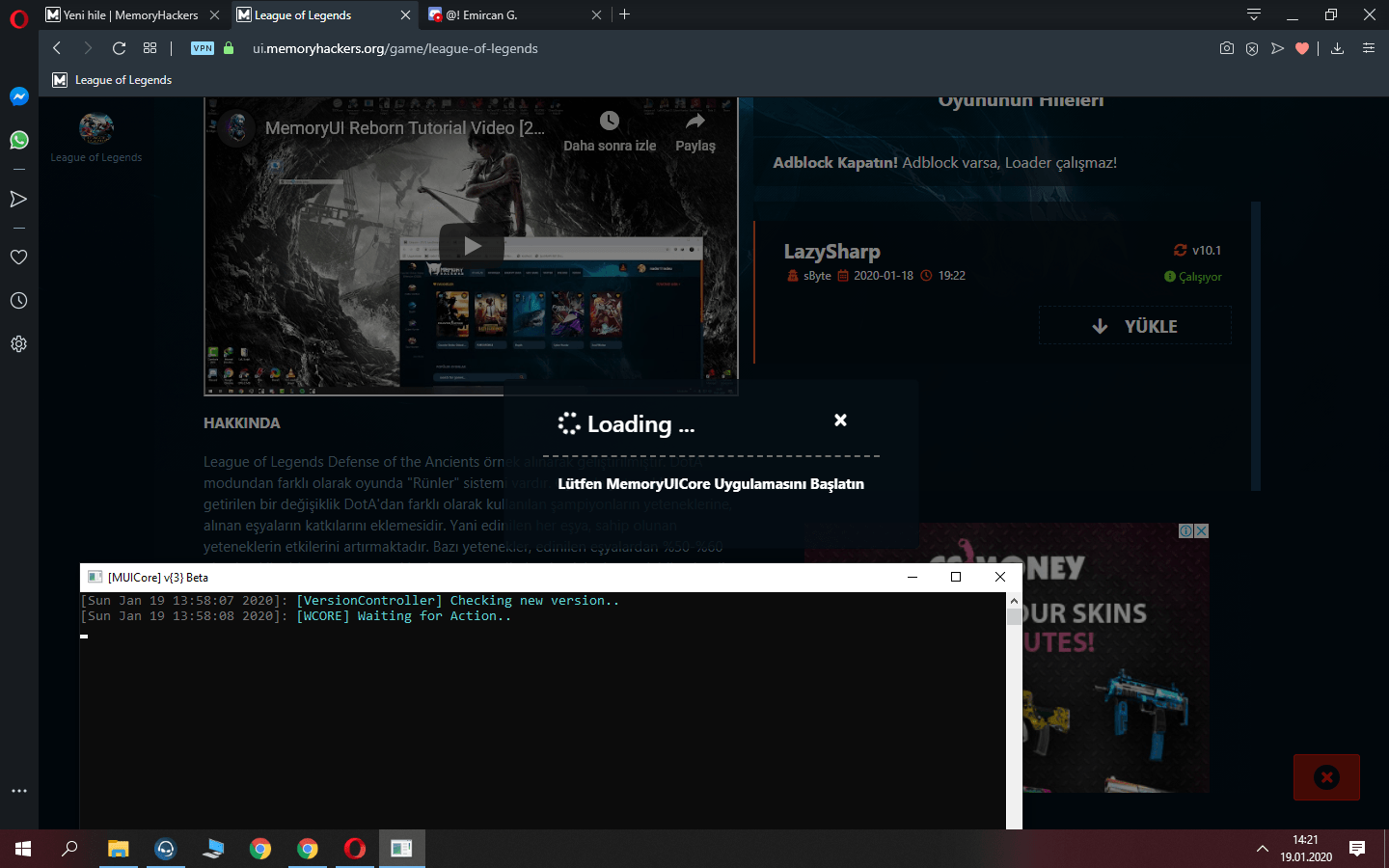Toggle the VPN badge
Image resolution: width=1389 pixels, height=868 pixels.
pos(203,48)
